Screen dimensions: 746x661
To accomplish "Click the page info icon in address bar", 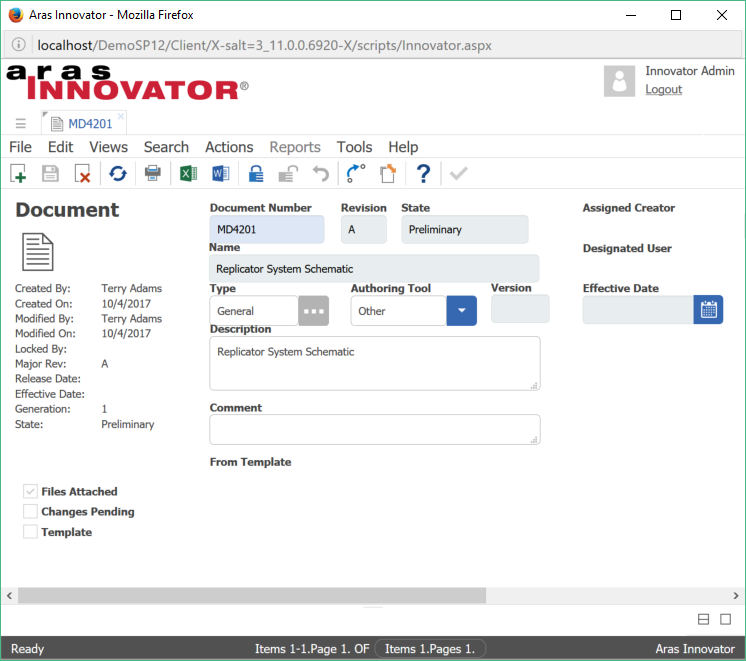I will coord(19,45).
